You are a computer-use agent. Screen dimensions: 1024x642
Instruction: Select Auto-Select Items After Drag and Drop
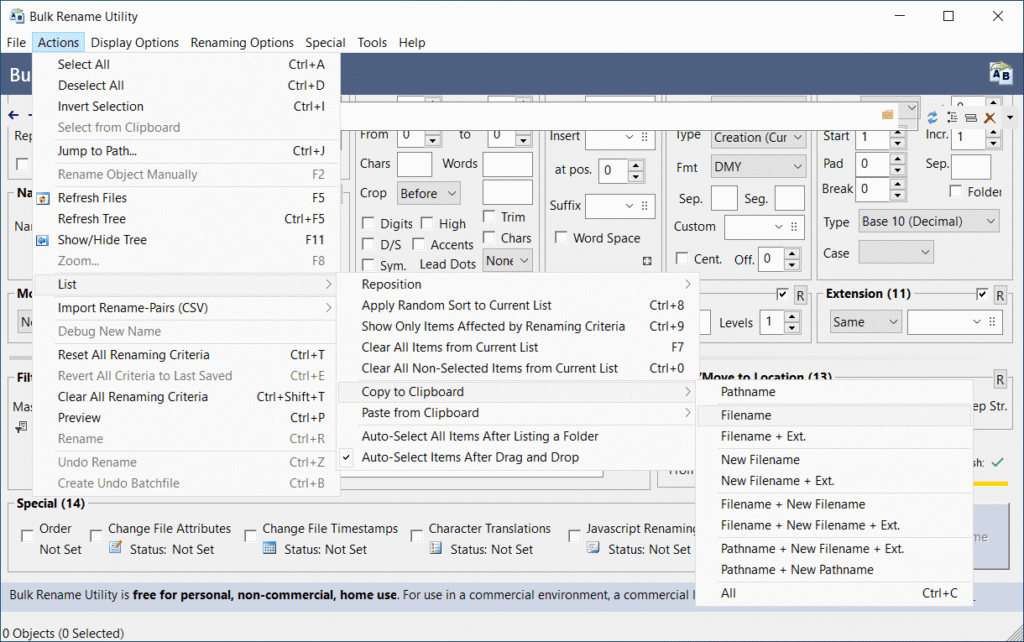pos(518,457)
